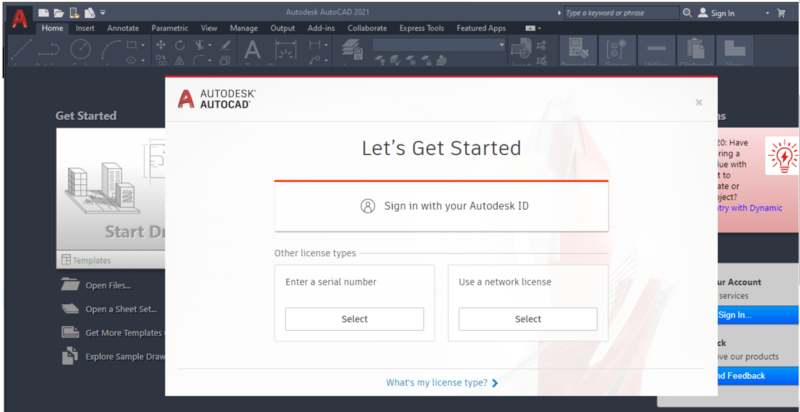The image size is (800, 412).
Task: Expand the Templates list under Start Drawing
Action: (x=111, y=260)
